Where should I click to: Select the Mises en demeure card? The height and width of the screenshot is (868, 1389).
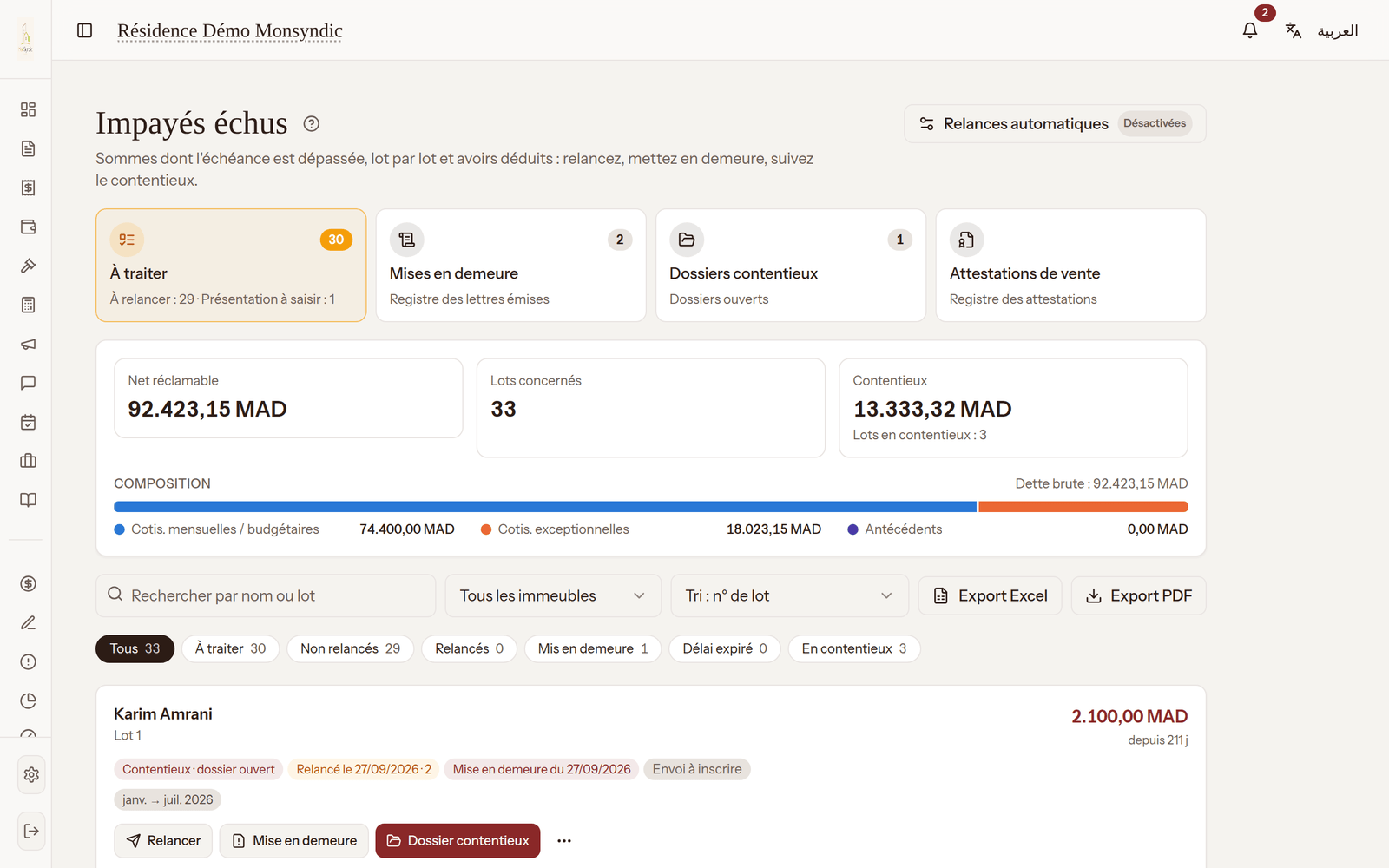(510, 266)
